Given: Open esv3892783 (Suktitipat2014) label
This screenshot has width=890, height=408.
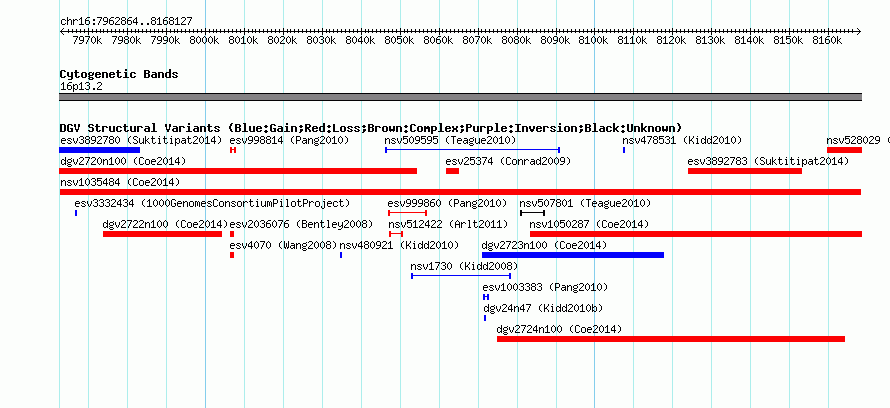Looking at the screenshot, I should [x=768, y=161].
